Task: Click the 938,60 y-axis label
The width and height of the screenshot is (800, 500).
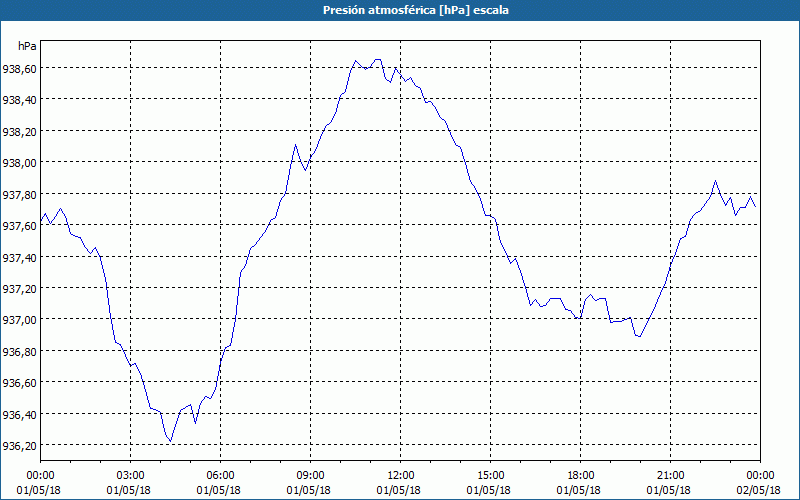Action: (19, 68)
